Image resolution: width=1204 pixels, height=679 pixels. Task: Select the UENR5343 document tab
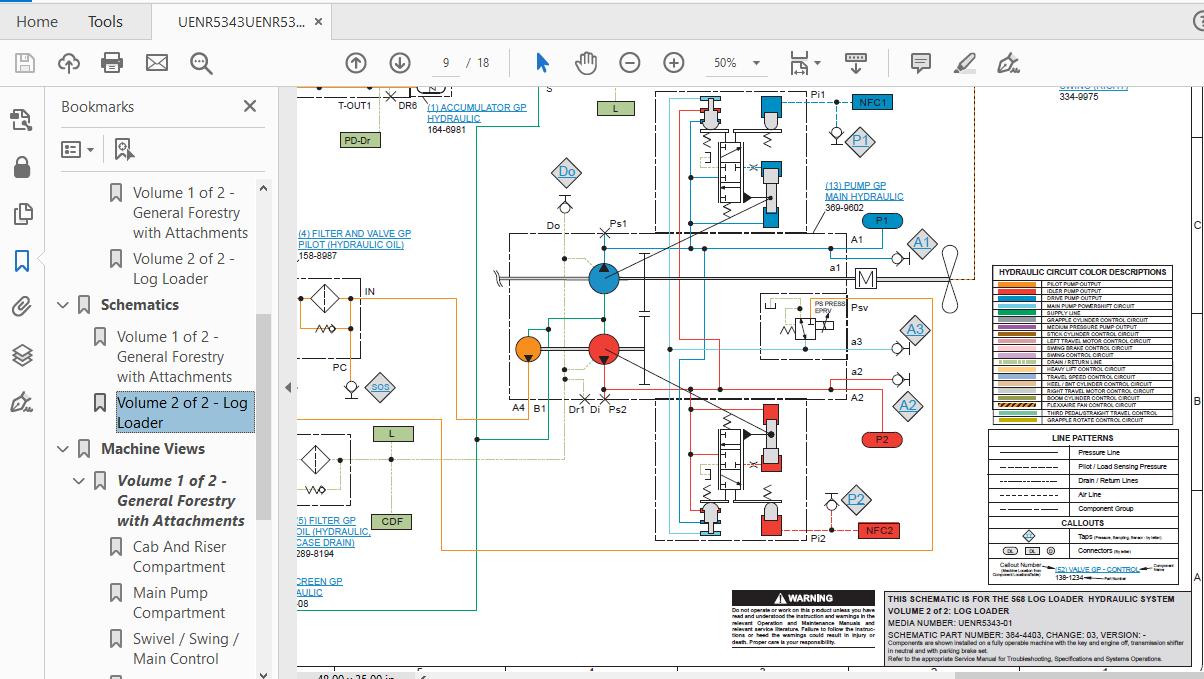[x=241, y=21]
